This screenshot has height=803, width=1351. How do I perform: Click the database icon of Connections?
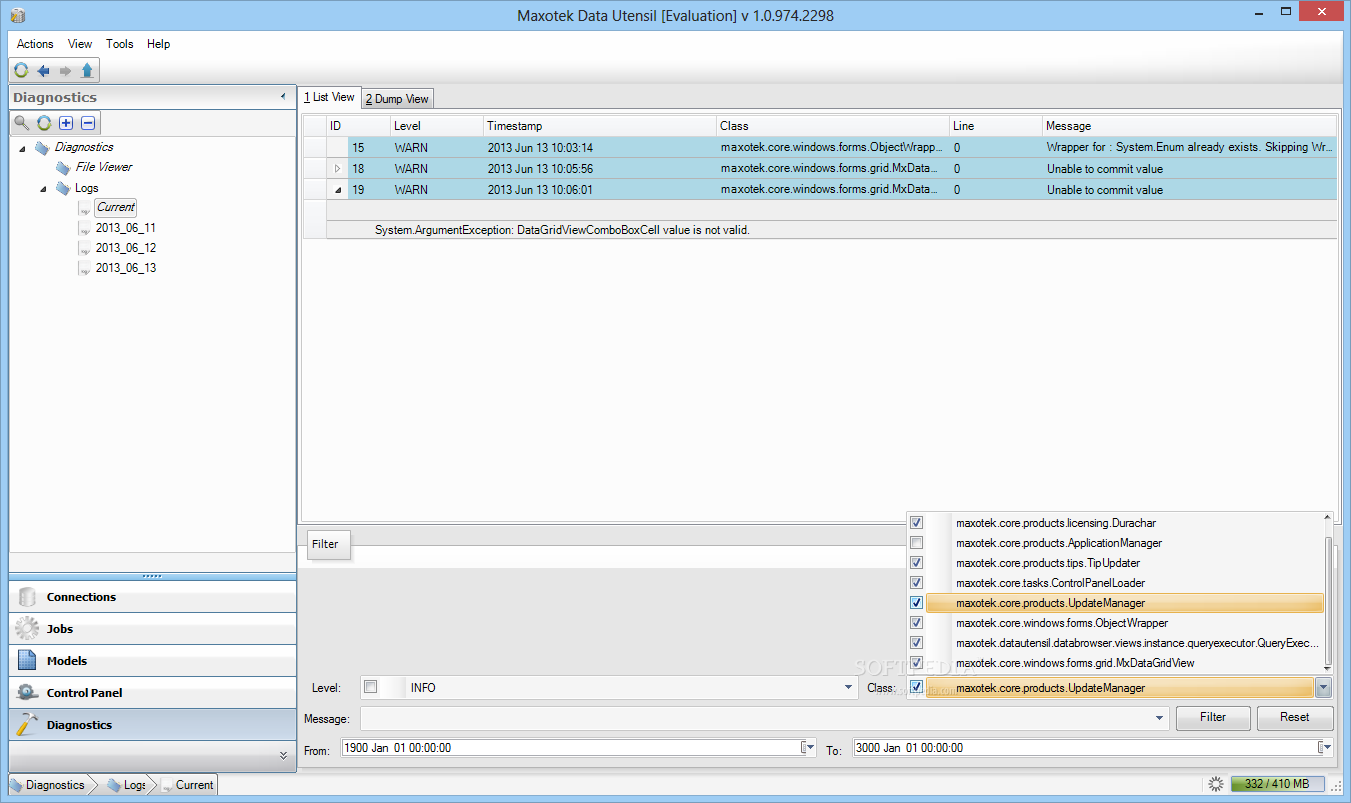(x=28, y=597)
